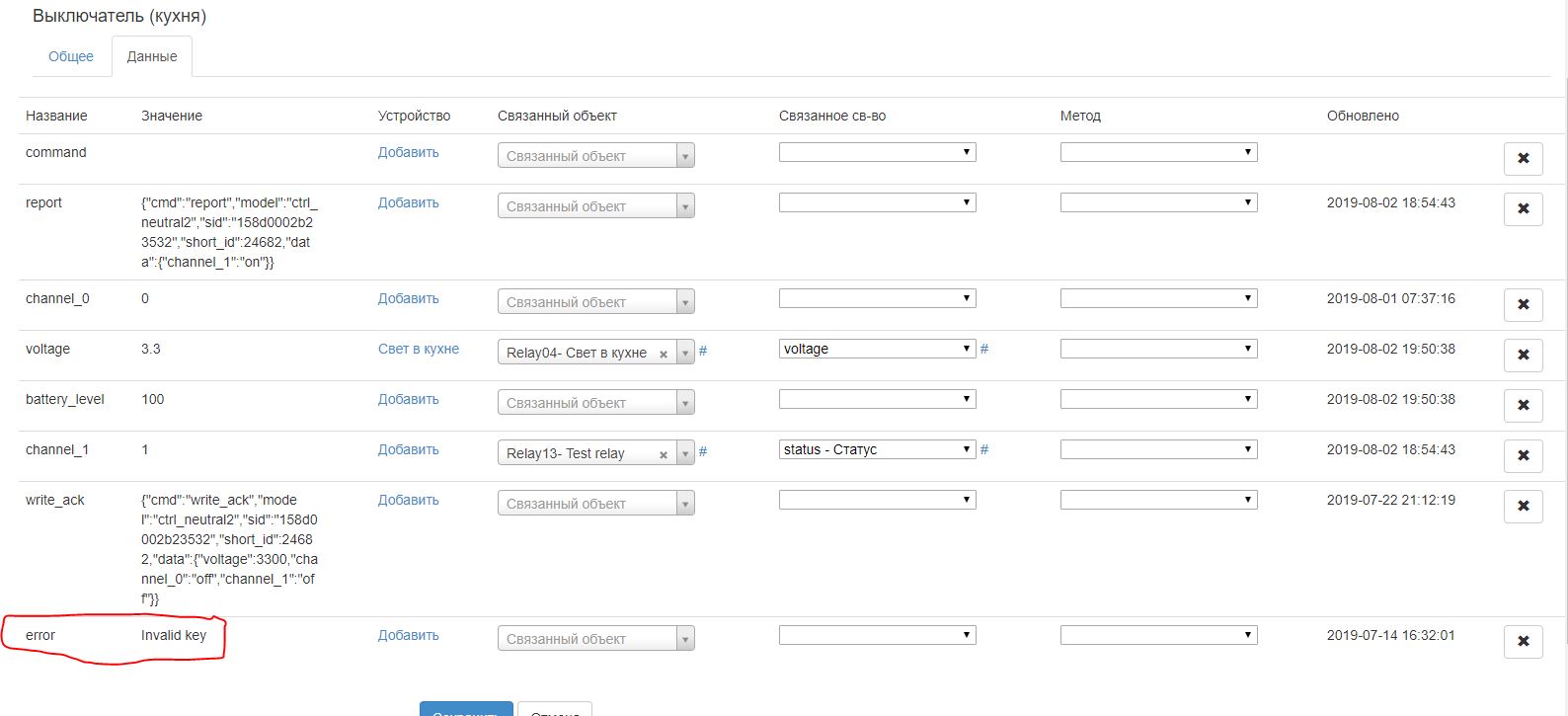The image size is (1568, 716).
Task: Expand linked property dropdown for battery_level row
Action: [x=877, y=399]
